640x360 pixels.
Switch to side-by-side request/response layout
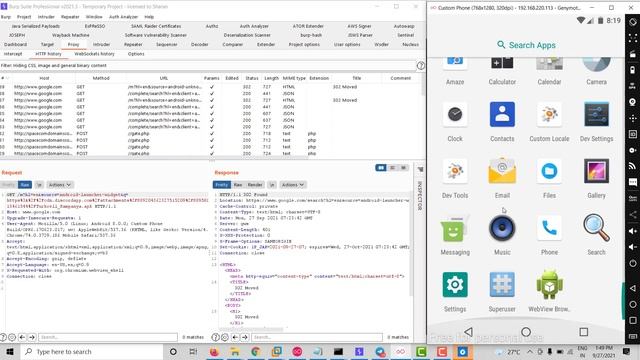381,168
